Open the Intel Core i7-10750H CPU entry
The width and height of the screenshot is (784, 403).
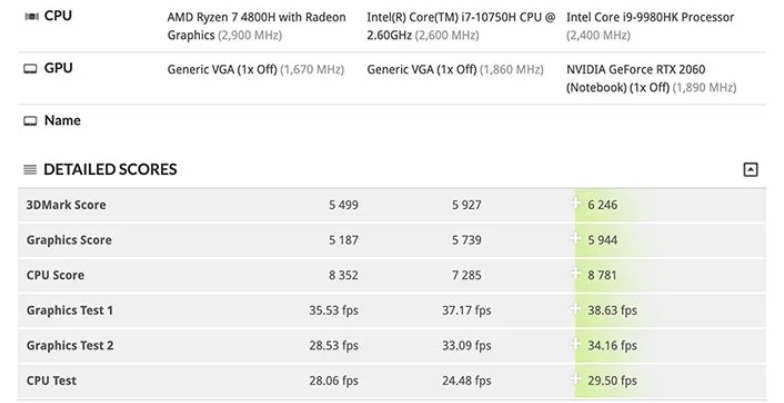459,17
